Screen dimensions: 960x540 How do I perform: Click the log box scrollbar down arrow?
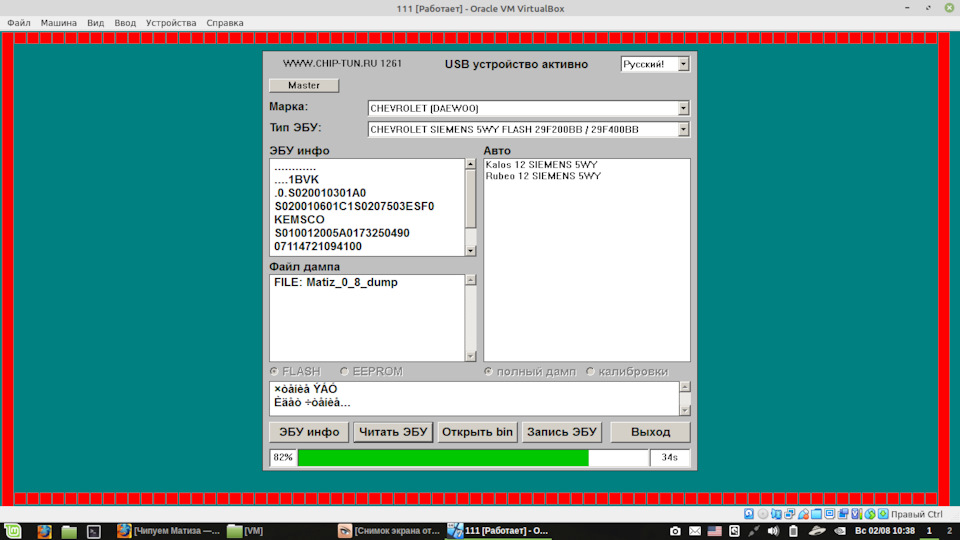click(685, 410)
